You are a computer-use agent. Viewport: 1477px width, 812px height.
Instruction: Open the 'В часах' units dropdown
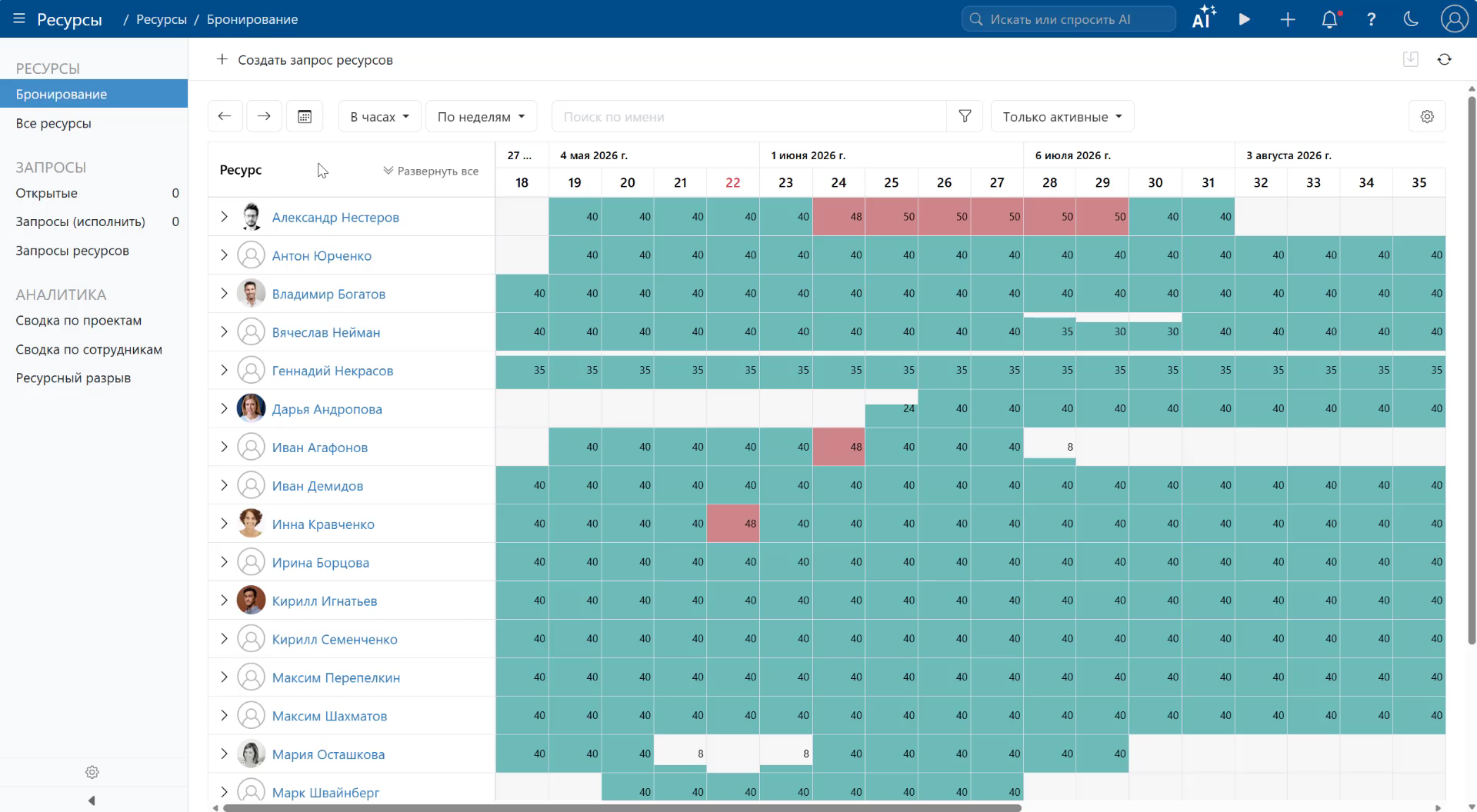click(379, 117)
